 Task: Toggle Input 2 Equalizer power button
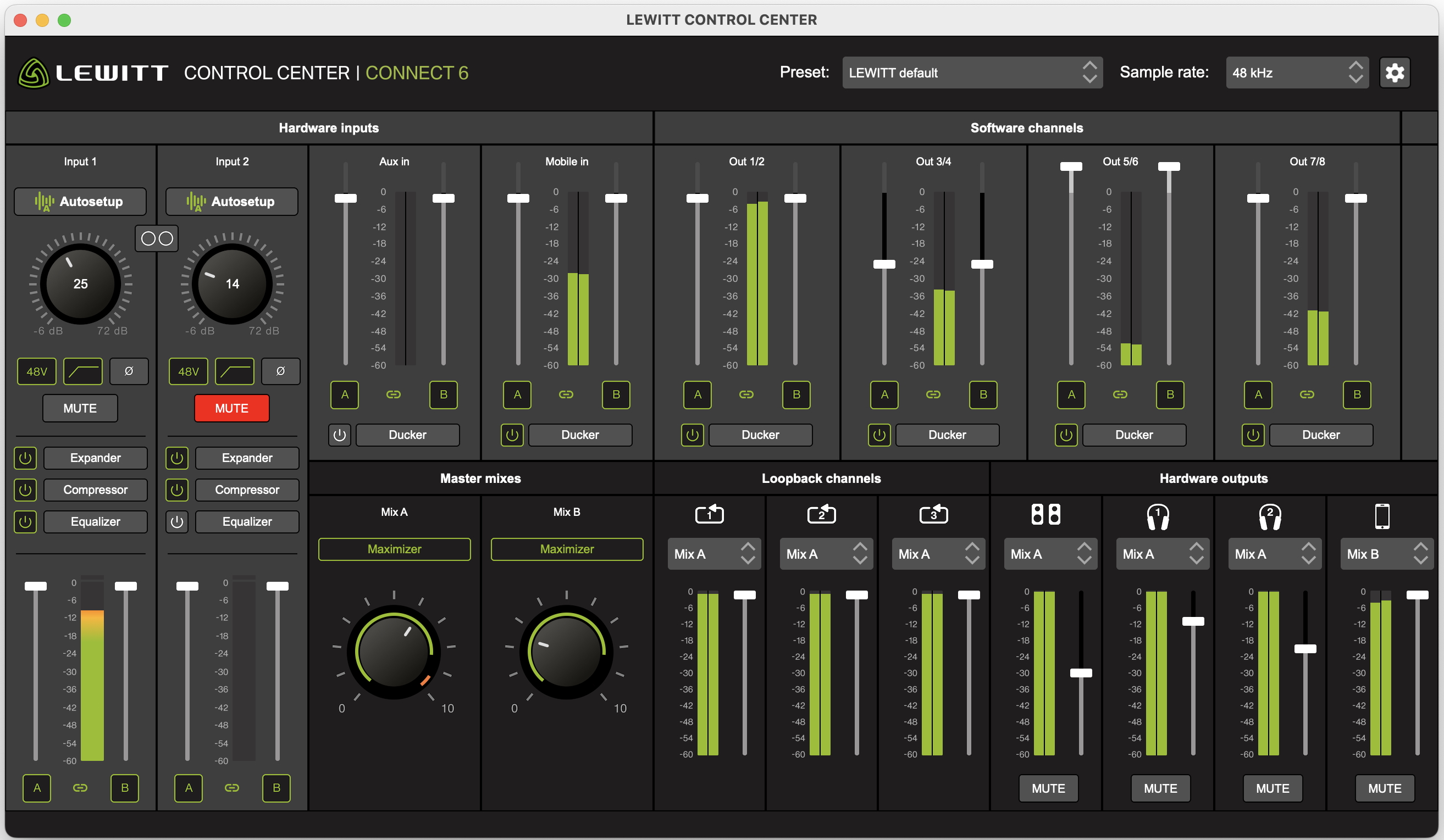(176, 522)
